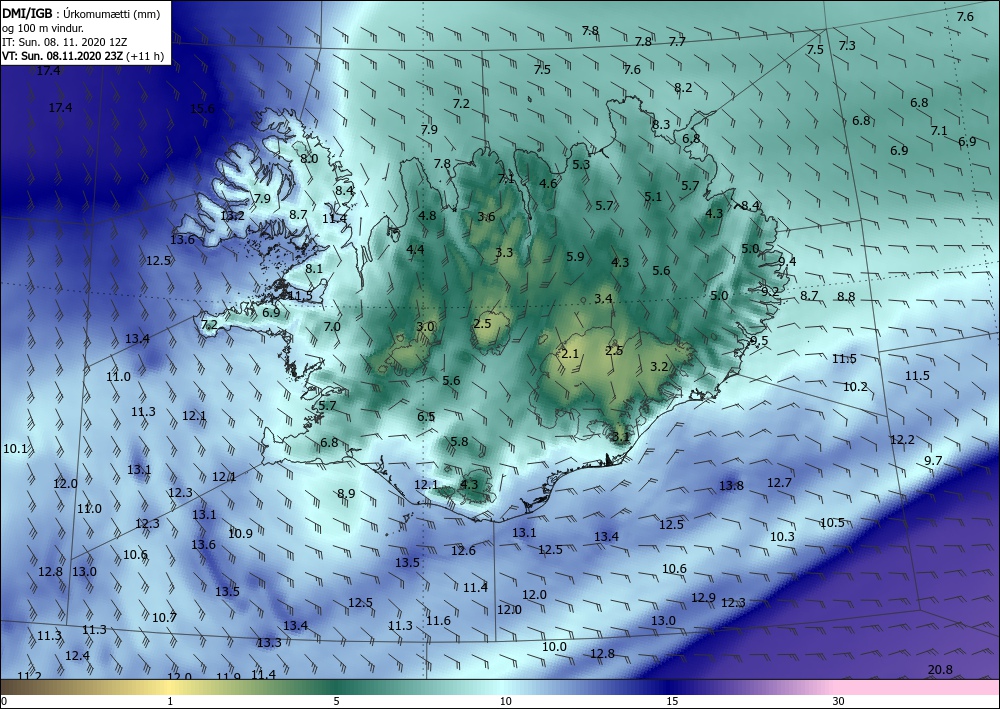Viewport: 1000px width, 709px height.
Task: Click the map value 12.9
Action: click(x=703, y=597)
